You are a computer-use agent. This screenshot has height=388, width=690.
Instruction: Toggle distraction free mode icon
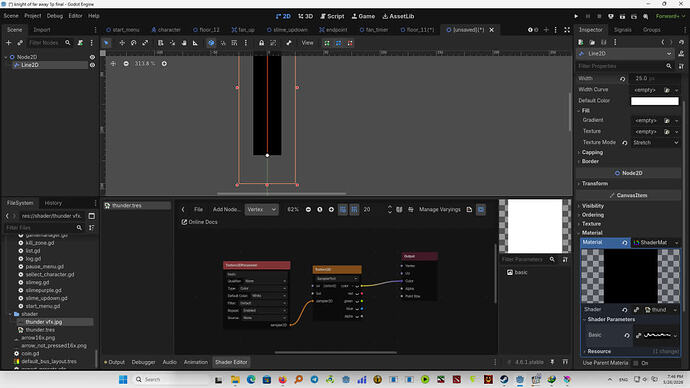click(x=567, y=30)
